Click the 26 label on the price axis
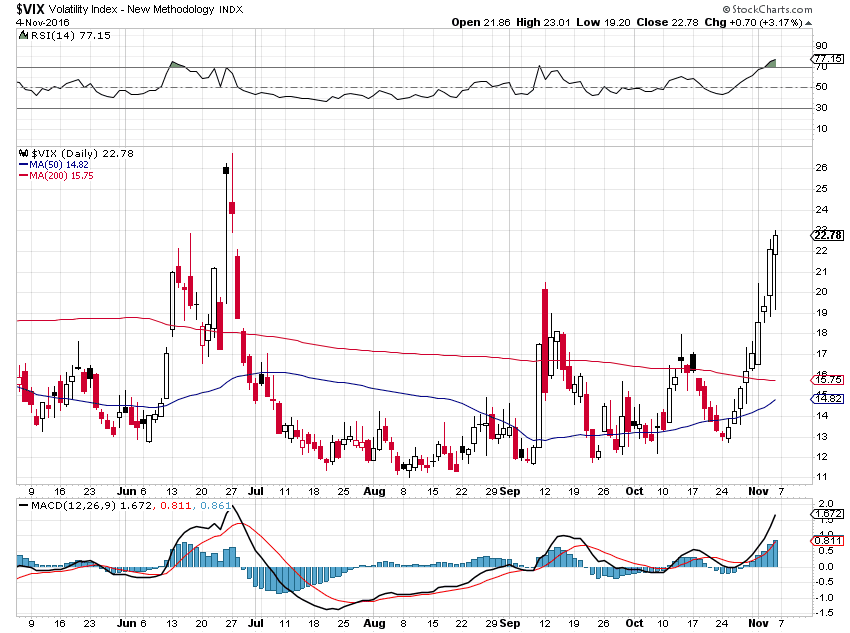The height and width of the screenshot is (633, 850). (821, 167)
